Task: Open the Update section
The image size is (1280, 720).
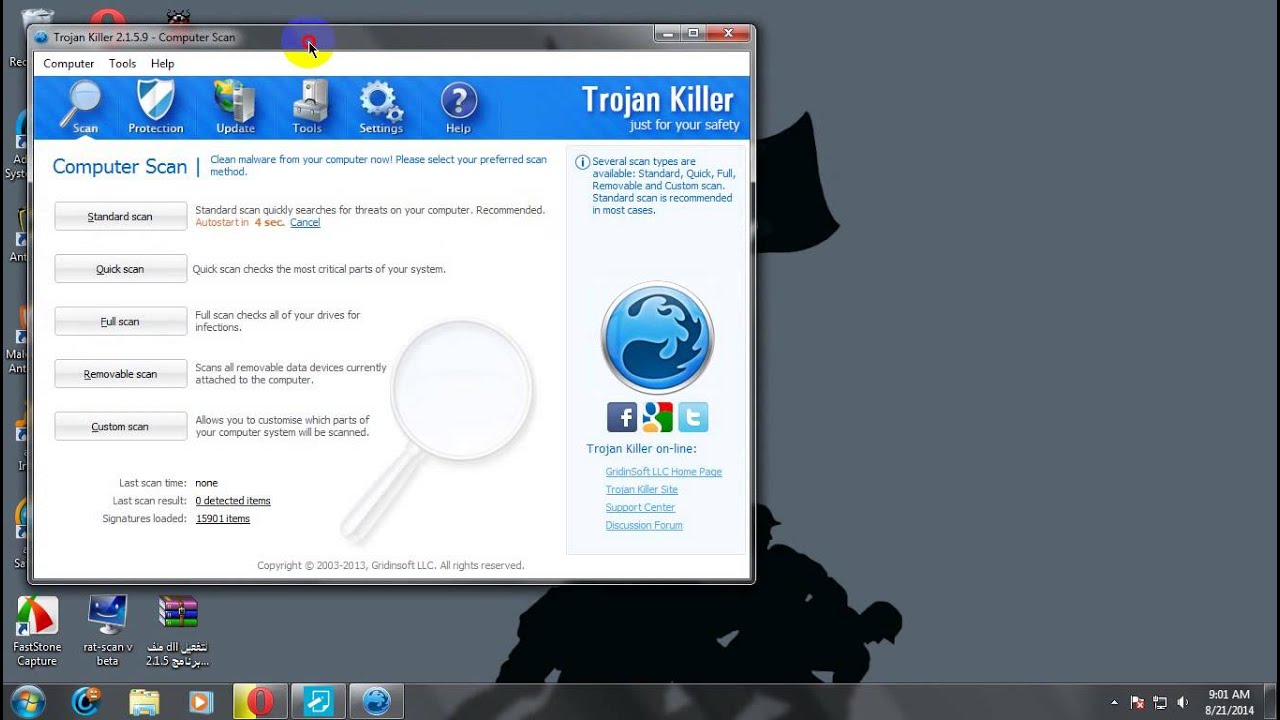Action: [236, 107]
